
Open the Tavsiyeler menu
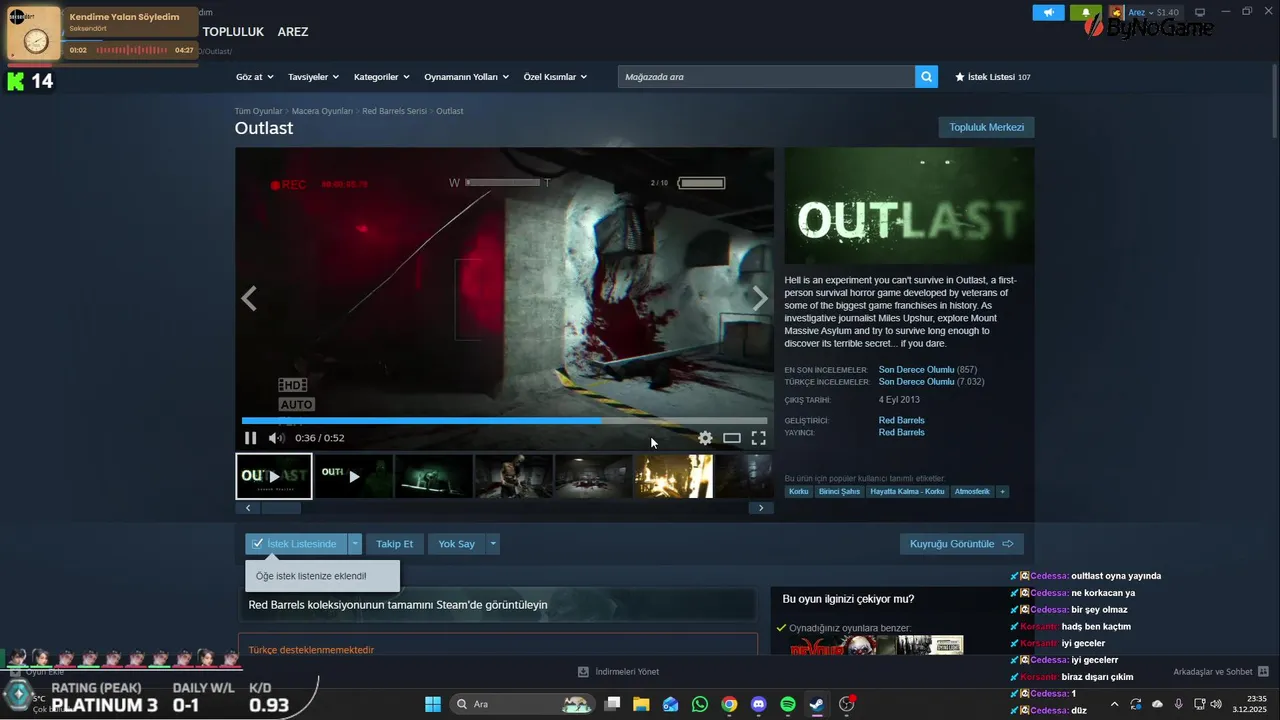(313, 77)
